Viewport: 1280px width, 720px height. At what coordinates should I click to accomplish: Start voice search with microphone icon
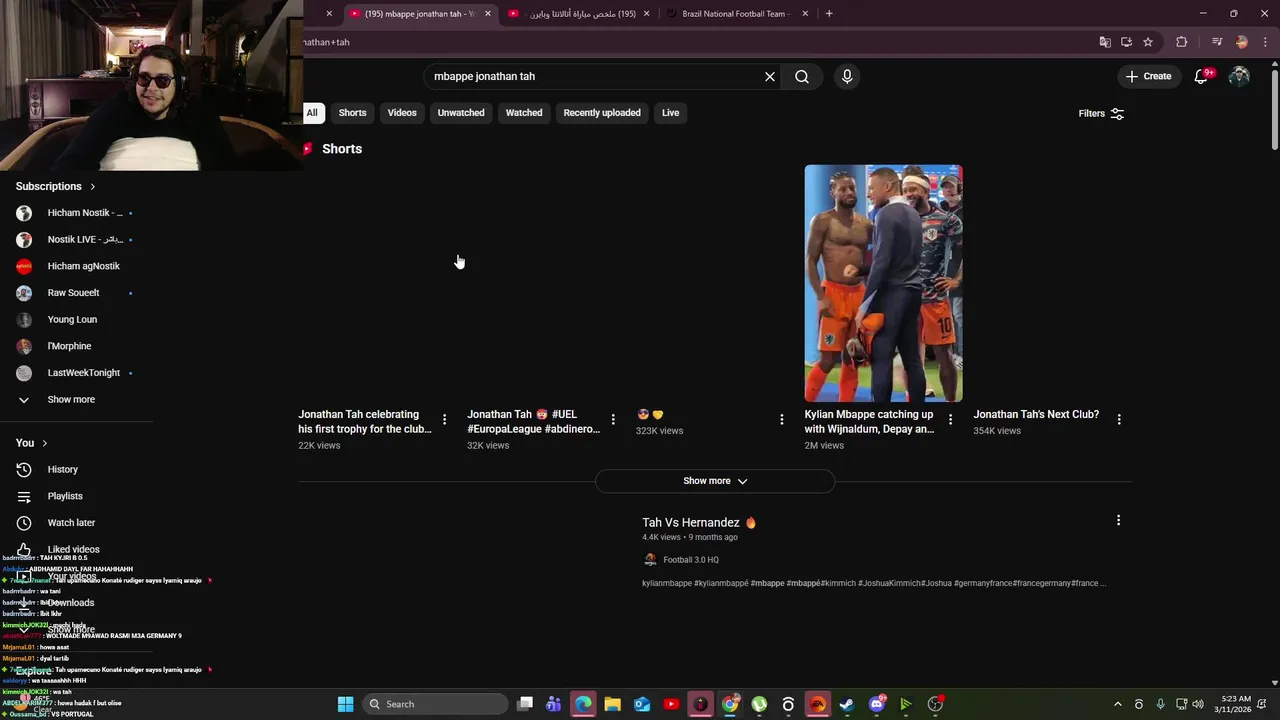pos(847,76)
